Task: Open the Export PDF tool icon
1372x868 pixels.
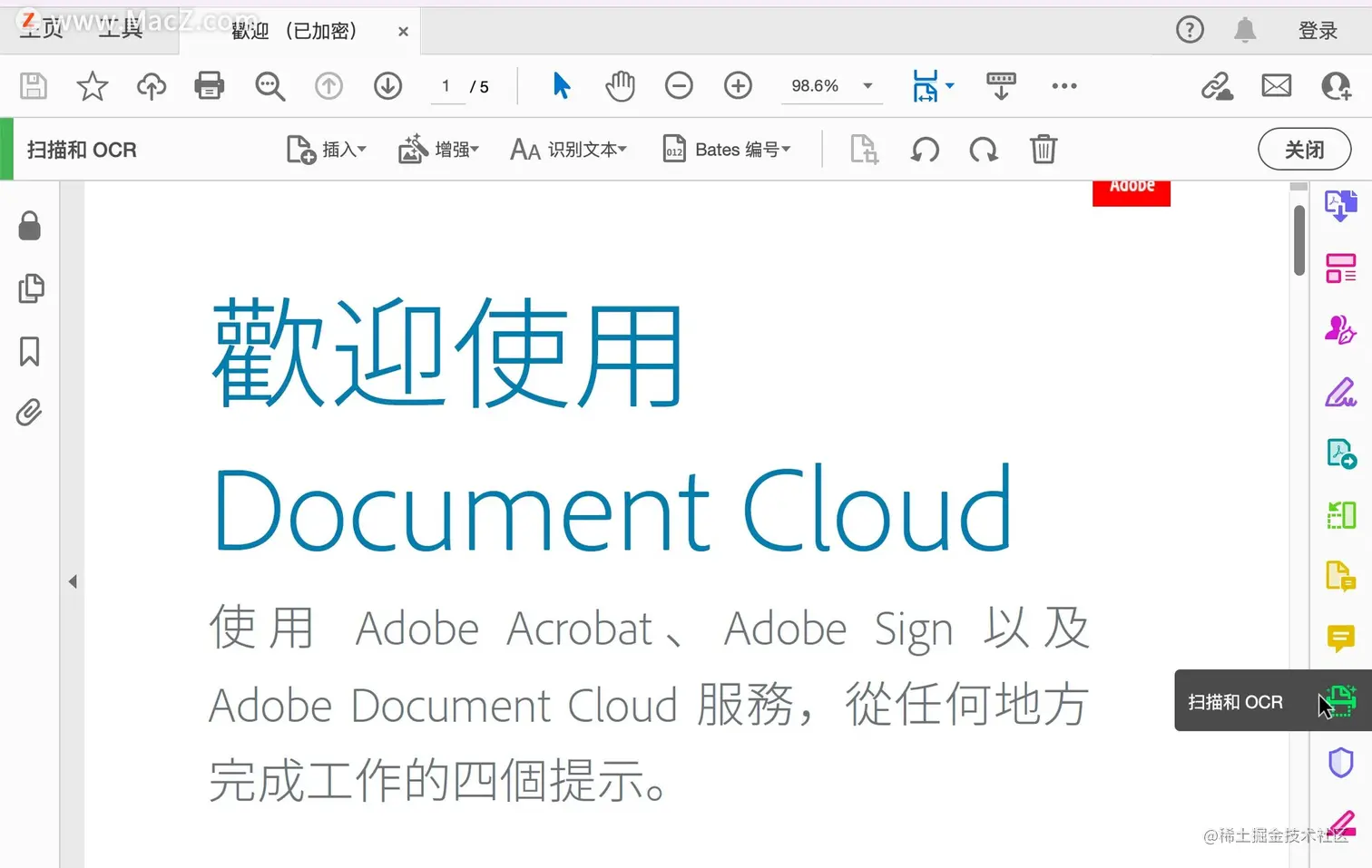Action: pyautogui.click(x=1340, y=207)
